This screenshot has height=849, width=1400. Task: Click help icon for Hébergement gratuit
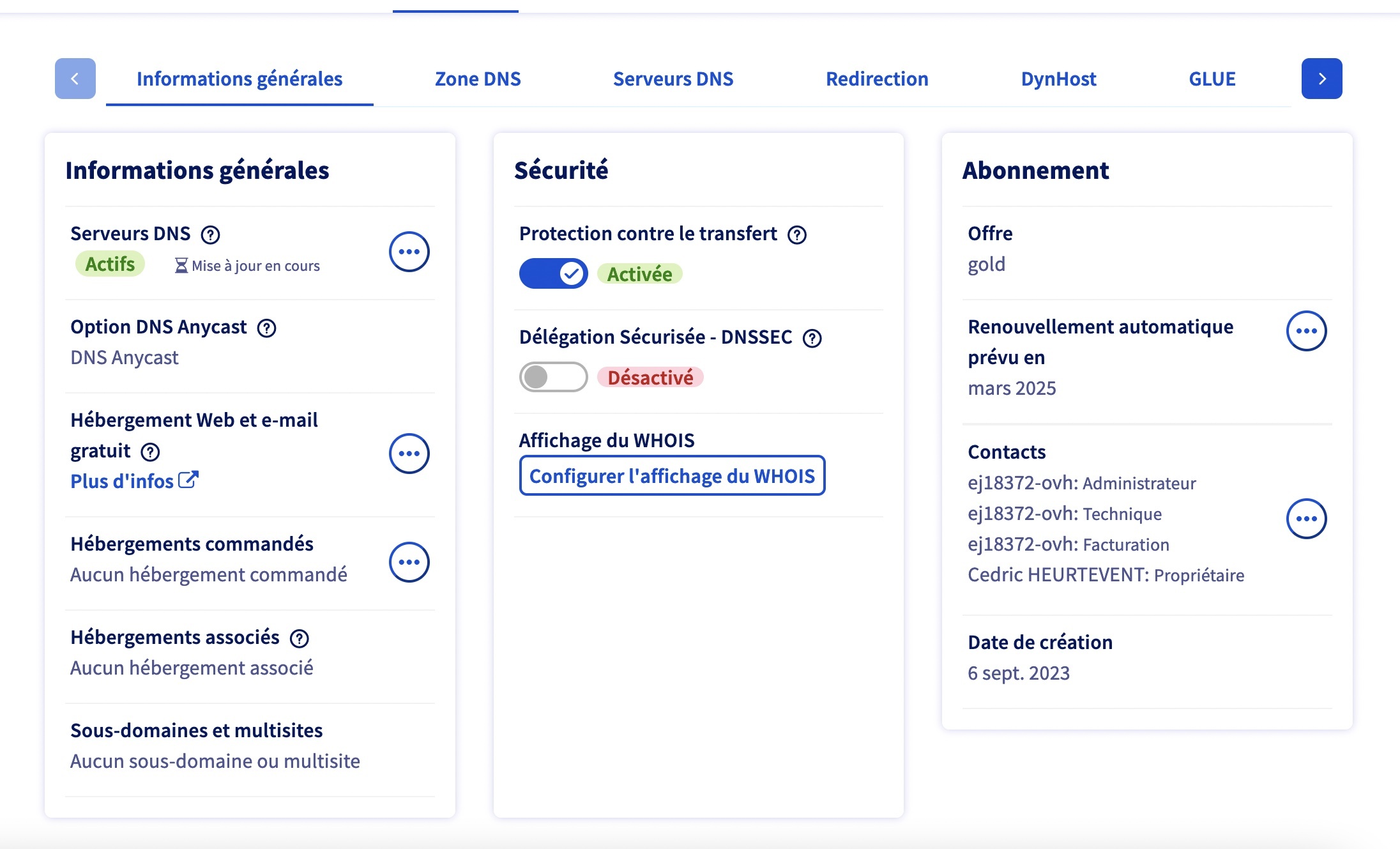(150, 452)
